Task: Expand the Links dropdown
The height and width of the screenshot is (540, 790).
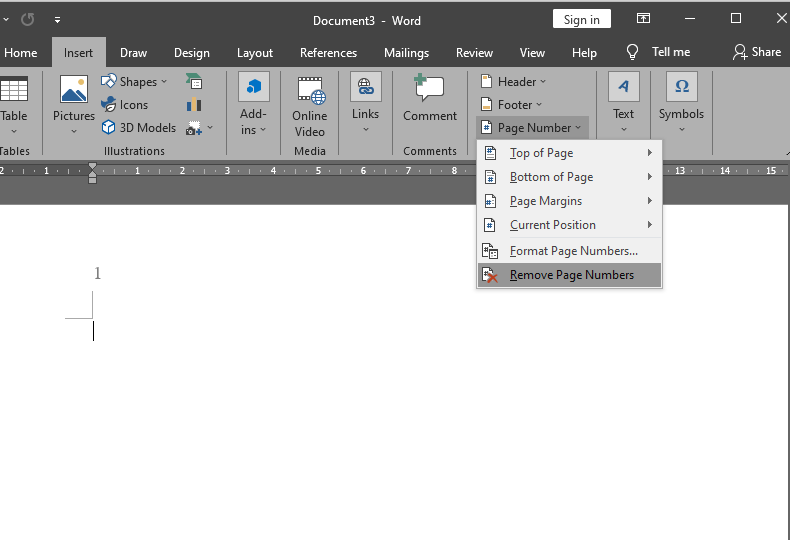Action: click(x=365, y=103)
